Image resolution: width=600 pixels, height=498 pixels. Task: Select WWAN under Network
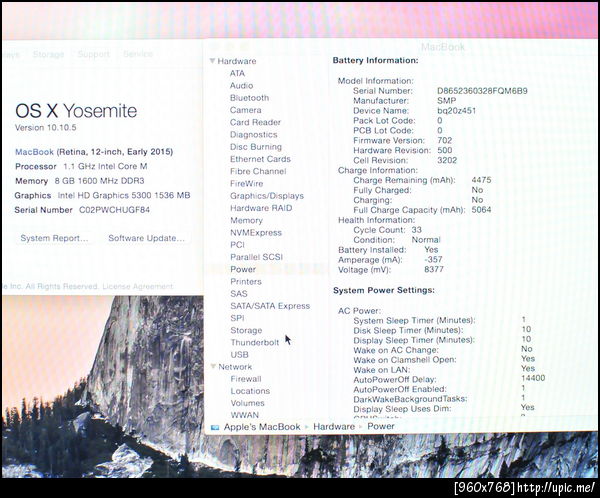(x=245, y=415)
